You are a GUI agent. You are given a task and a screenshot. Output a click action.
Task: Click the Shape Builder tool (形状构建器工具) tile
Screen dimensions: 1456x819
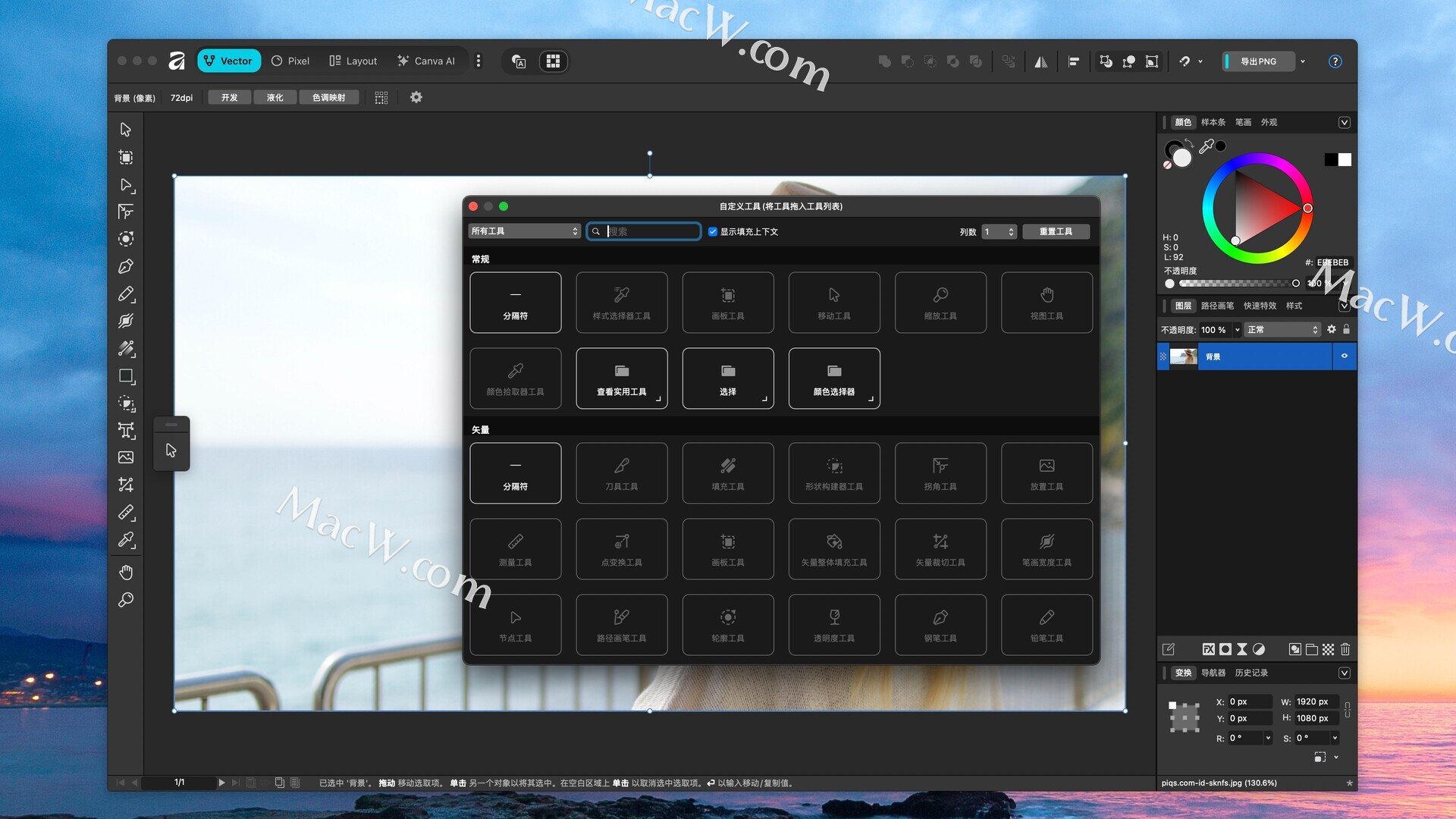833,472
